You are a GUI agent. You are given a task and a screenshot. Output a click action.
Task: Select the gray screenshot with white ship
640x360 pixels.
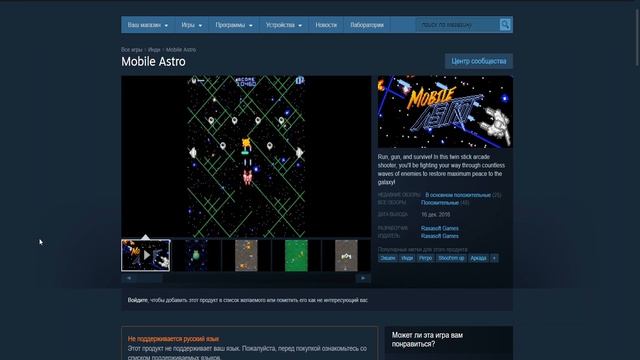click(346, 256)
